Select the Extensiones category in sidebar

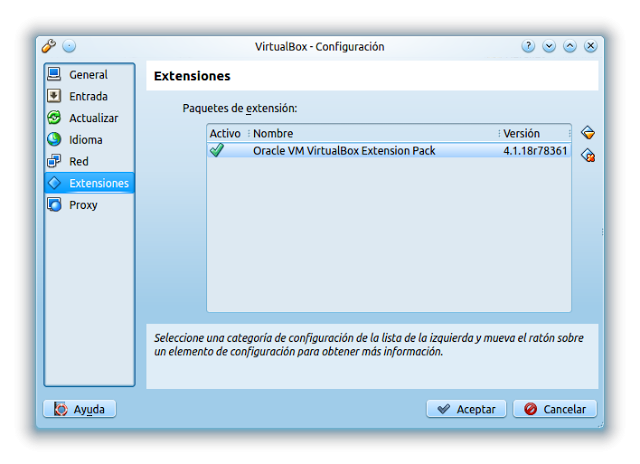[x=89, y=183]
